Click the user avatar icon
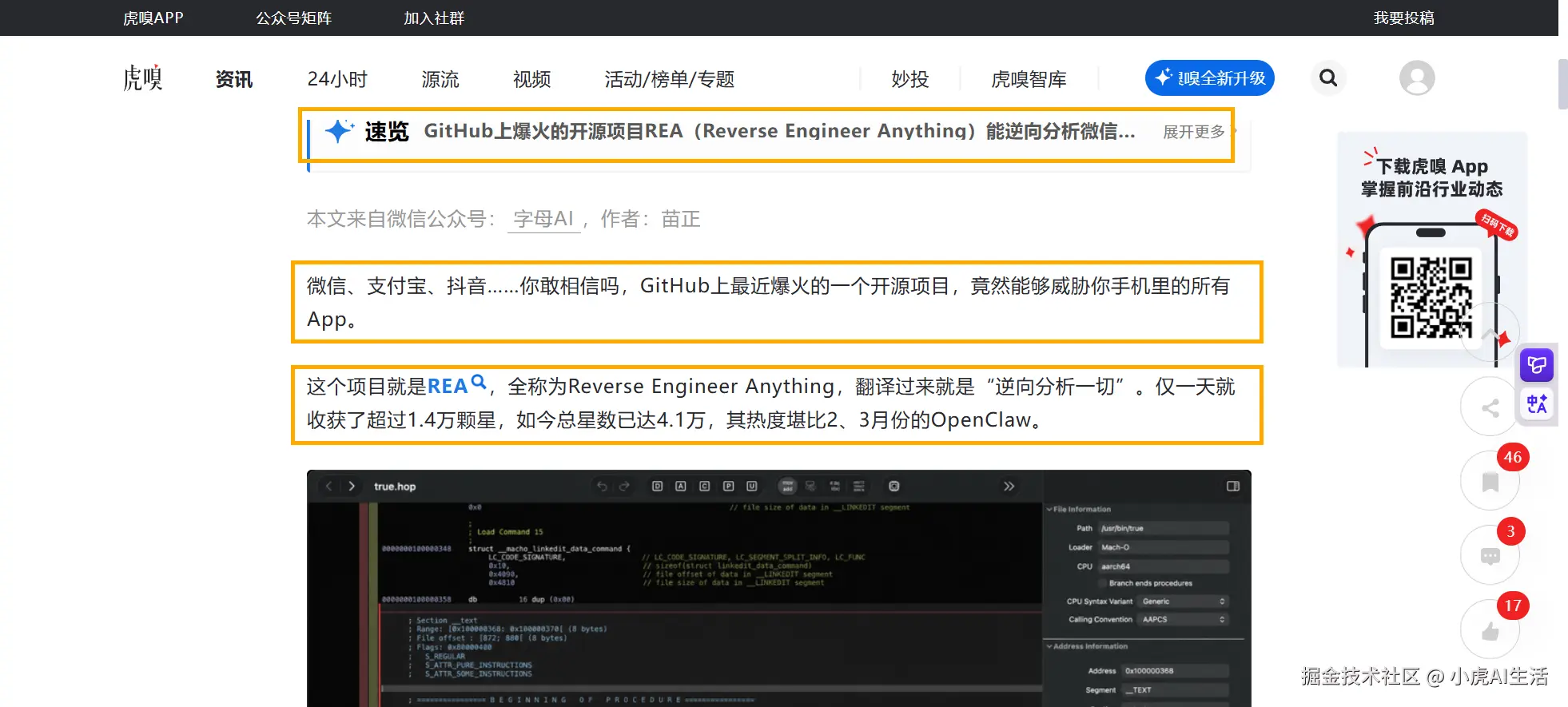 click(x=1417, y=78)
